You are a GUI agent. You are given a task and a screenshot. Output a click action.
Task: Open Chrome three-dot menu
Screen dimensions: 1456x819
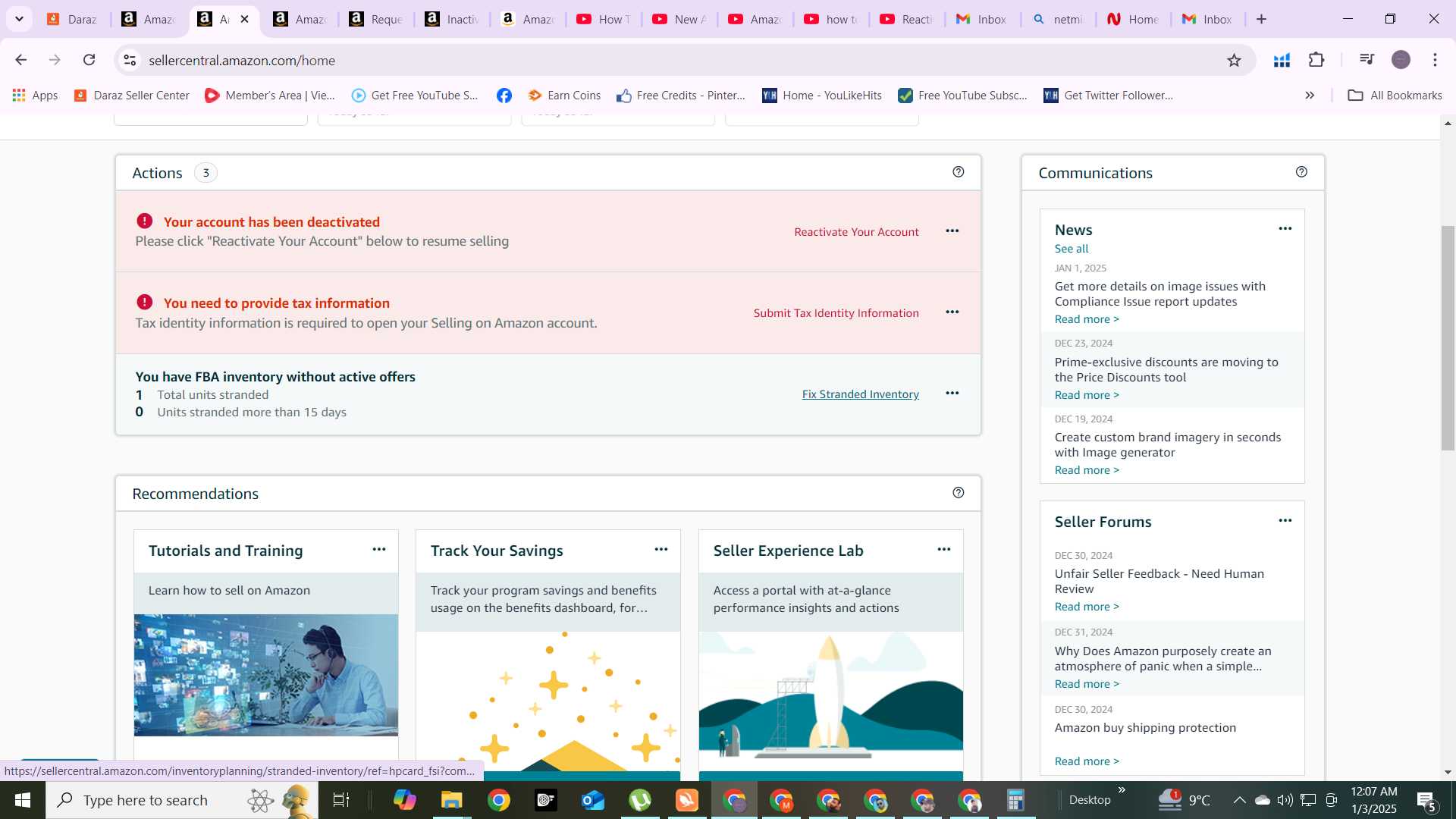[x=1435, y=60]
